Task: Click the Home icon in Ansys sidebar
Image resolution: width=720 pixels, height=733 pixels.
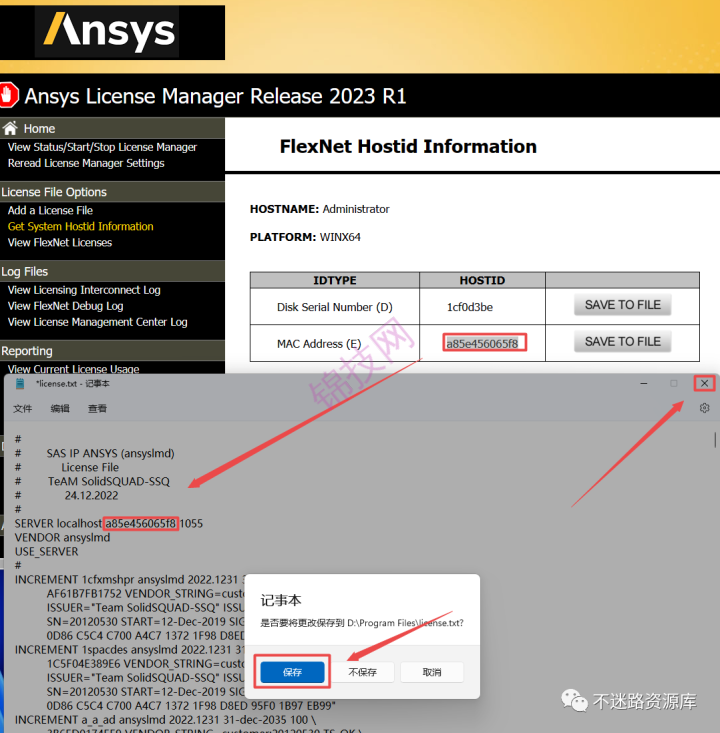Action: (9, 128)
